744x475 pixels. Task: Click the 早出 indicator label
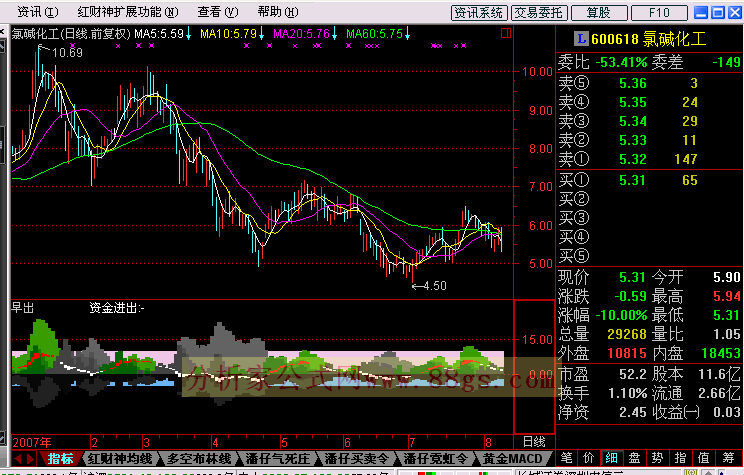23,308
